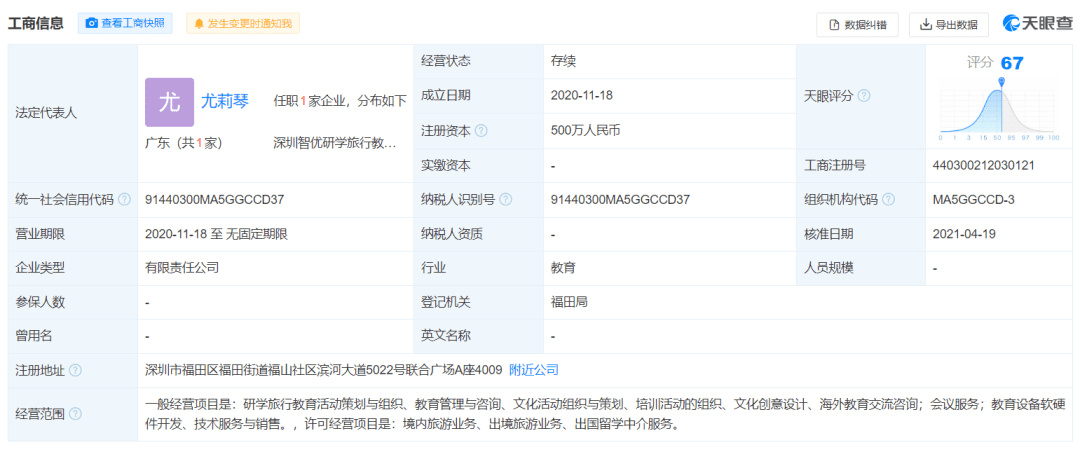Click help icon next to 注册资本
This screenshot has width=1080, height=452.
[x=481, y=130]
